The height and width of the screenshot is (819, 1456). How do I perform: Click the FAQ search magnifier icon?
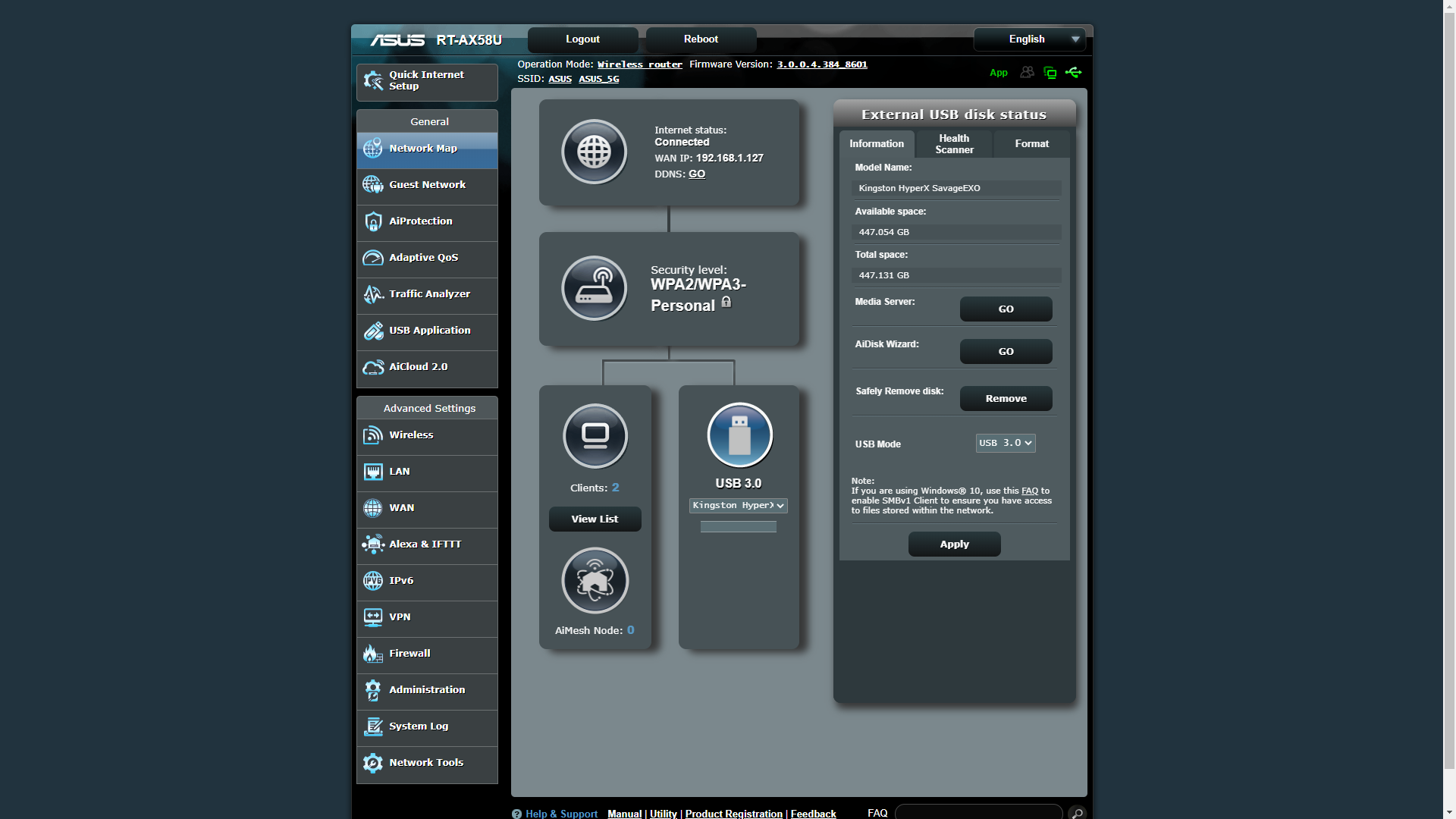pos(1077,813)
